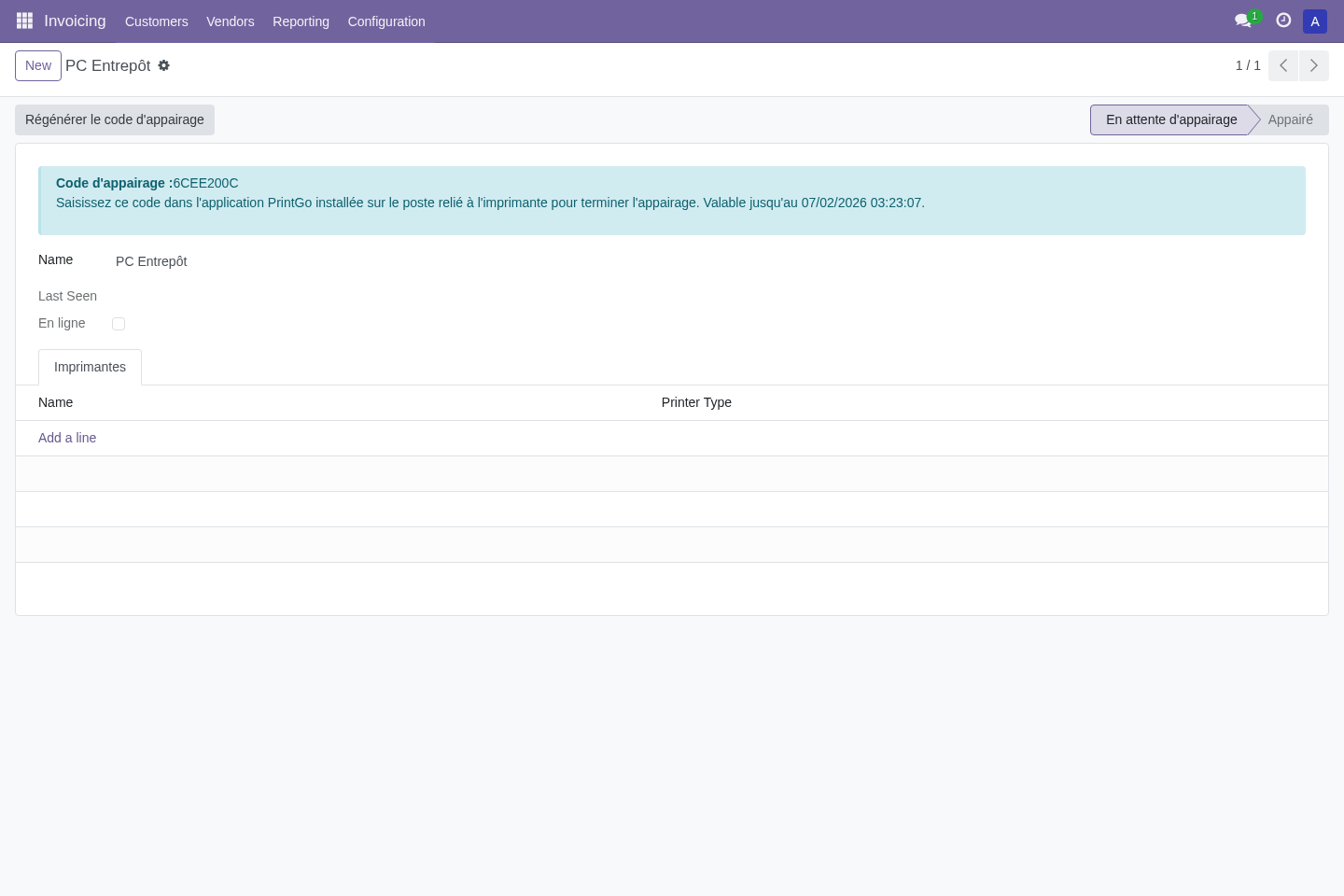Click the Add a line link
This screenshot has width=1344, height=896.
pyautogui.click(x=67, y=438)
